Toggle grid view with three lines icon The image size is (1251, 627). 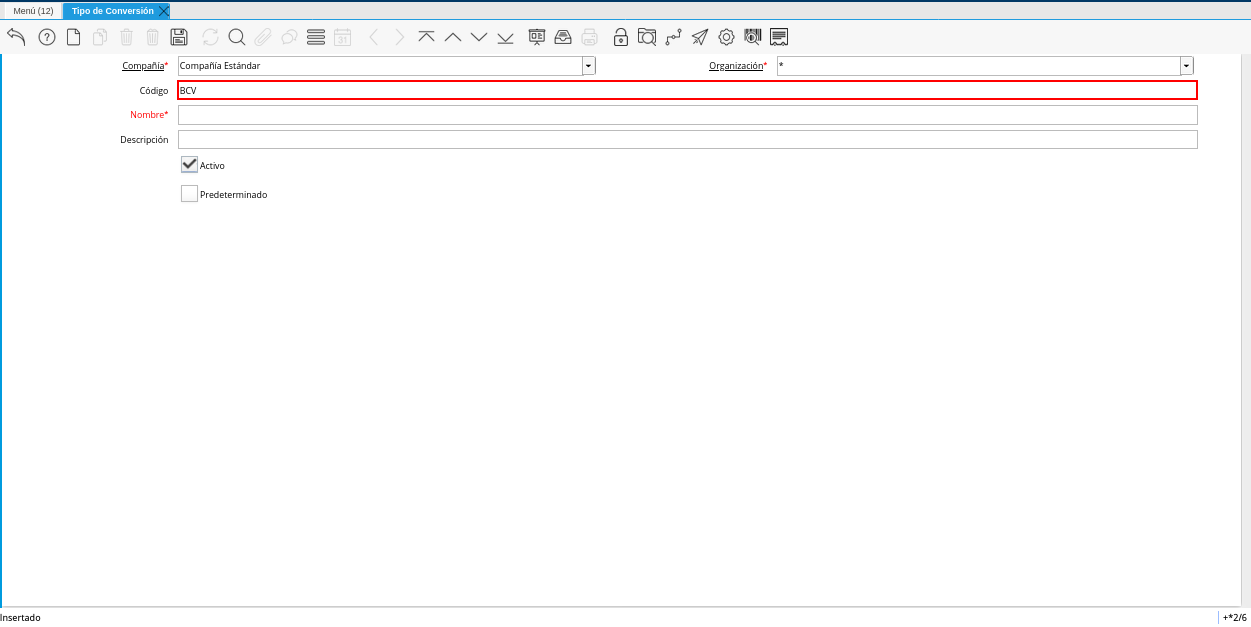pos(316,37)
